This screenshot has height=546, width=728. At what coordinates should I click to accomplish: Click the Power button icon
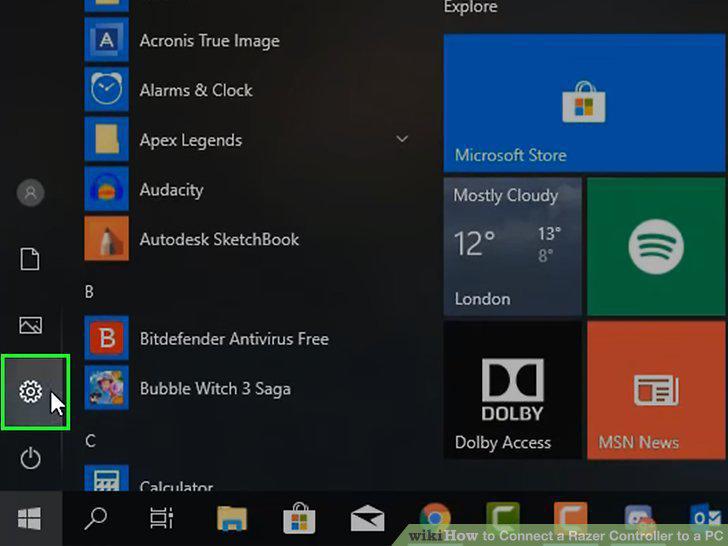(x=31, y=458)
